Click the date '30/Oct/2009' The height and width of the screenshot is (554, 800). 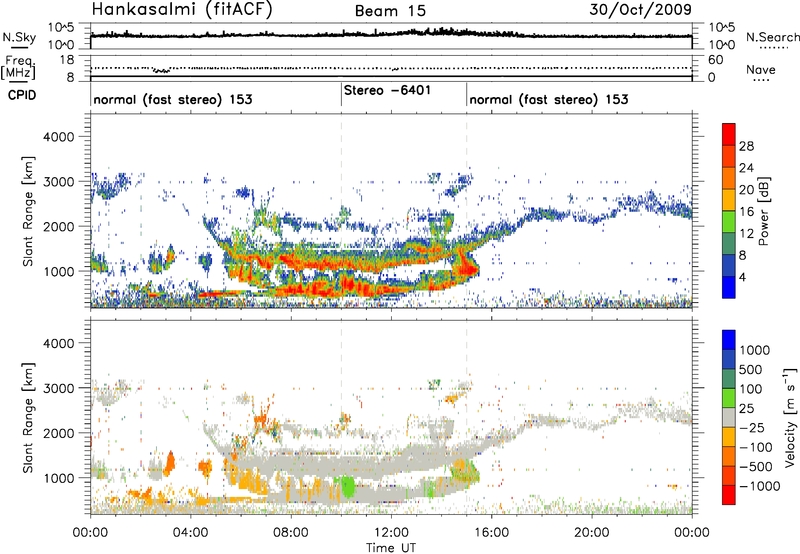click(640, 10)
